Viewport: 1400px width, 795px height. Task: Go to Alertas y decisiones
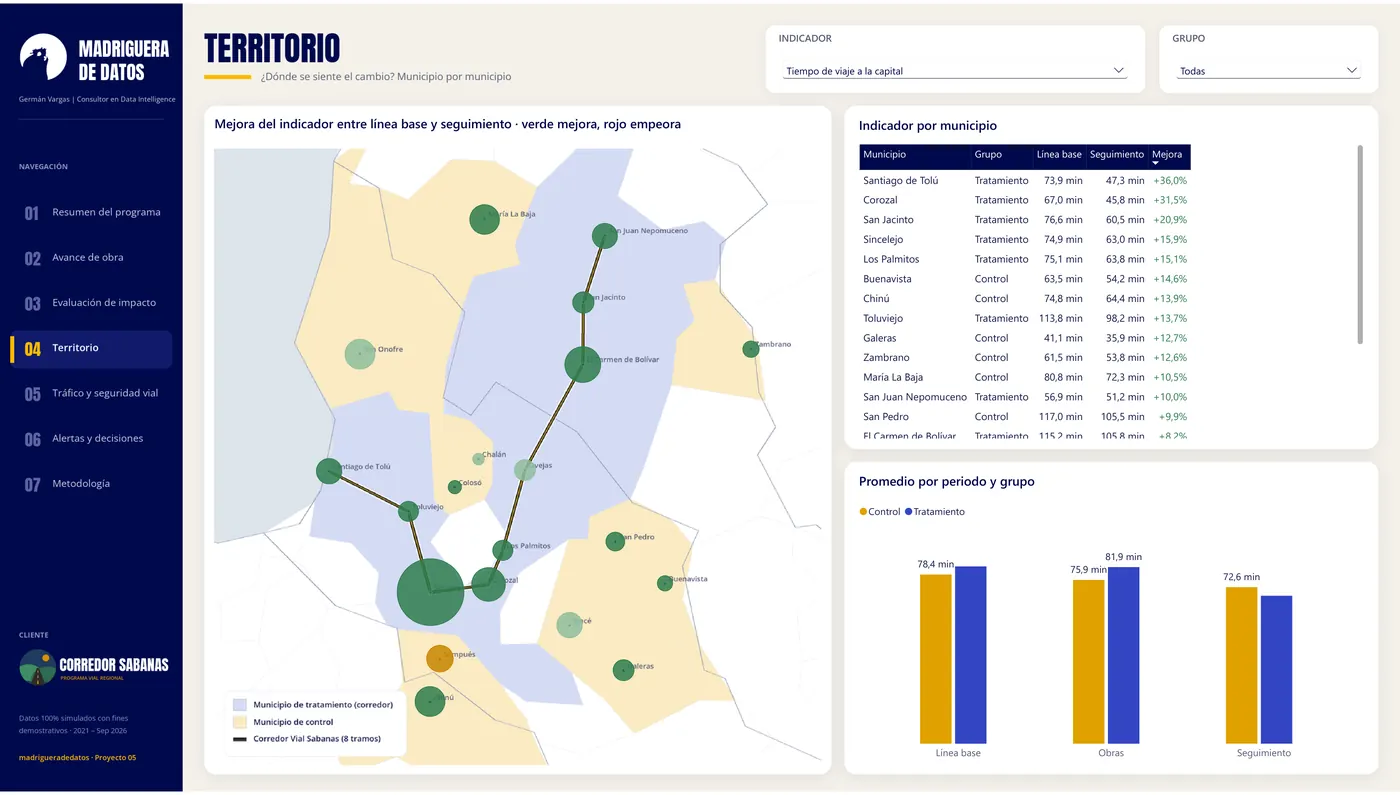point(91,438)
